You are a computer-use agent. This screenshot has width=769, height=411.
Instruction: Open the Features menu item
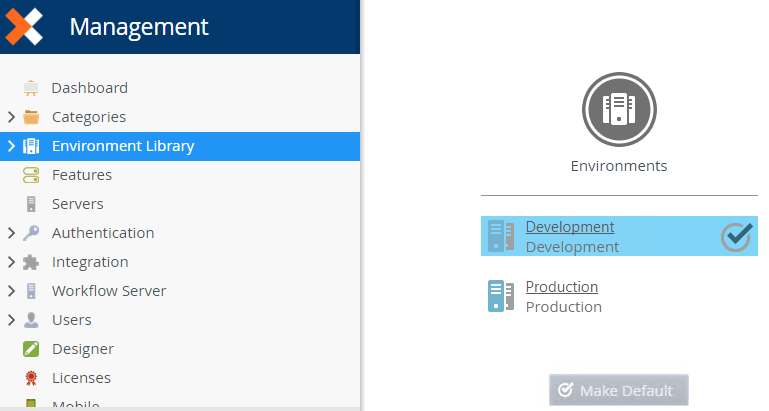(x=82, y=175)
